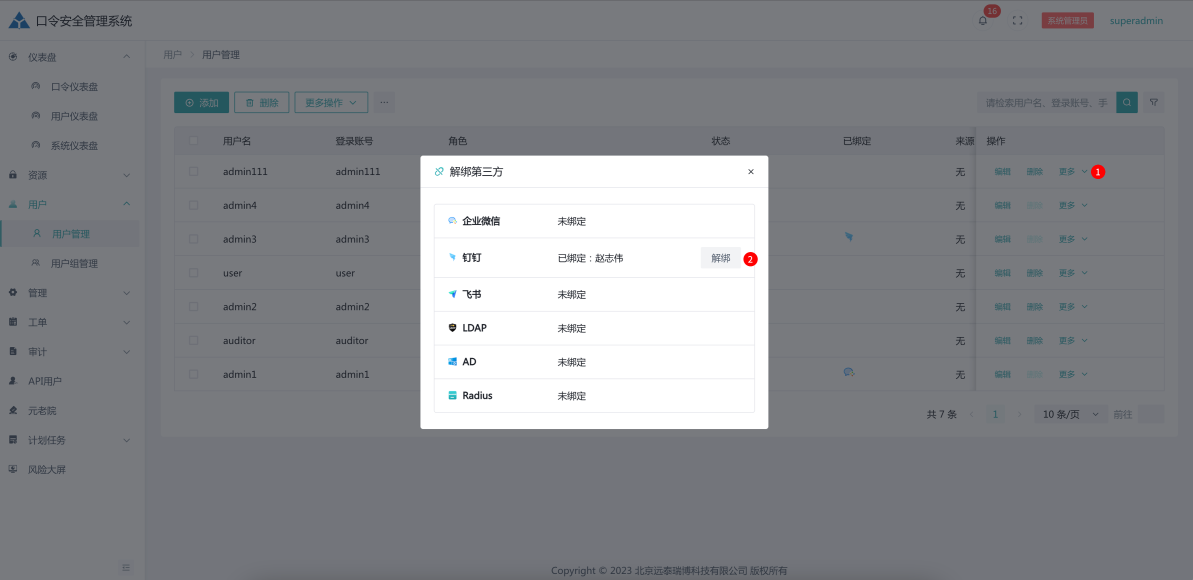Expand the 资源 sidebar menu
This screenshot has height=580, width=1193.
(70, 175)
